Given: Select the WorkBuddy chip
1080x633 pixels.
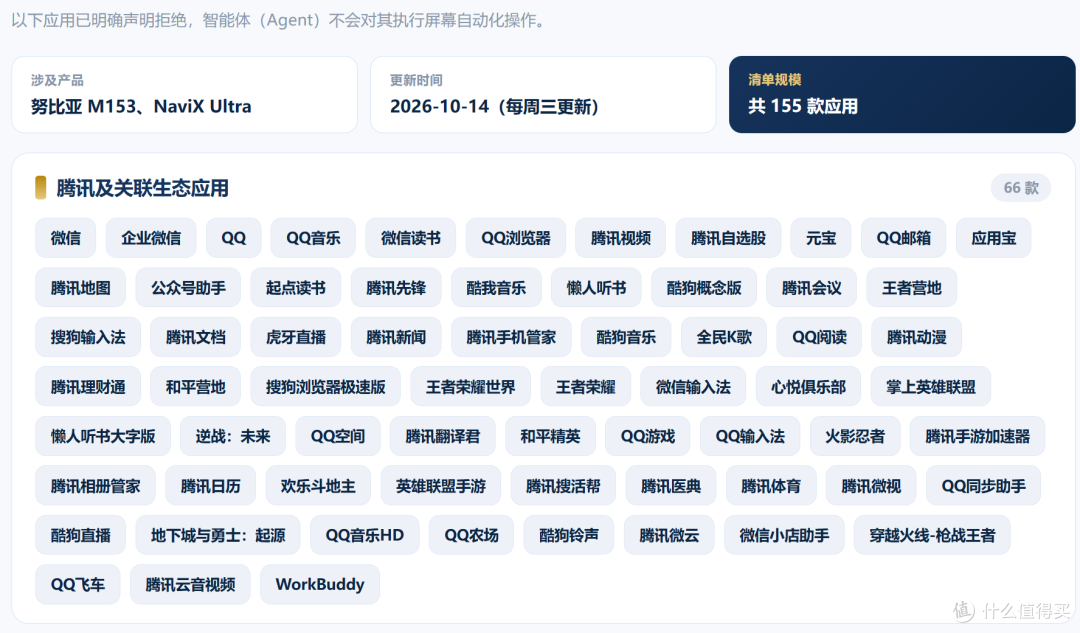Looking at the screenshot, I should click(x=320, y=585).
